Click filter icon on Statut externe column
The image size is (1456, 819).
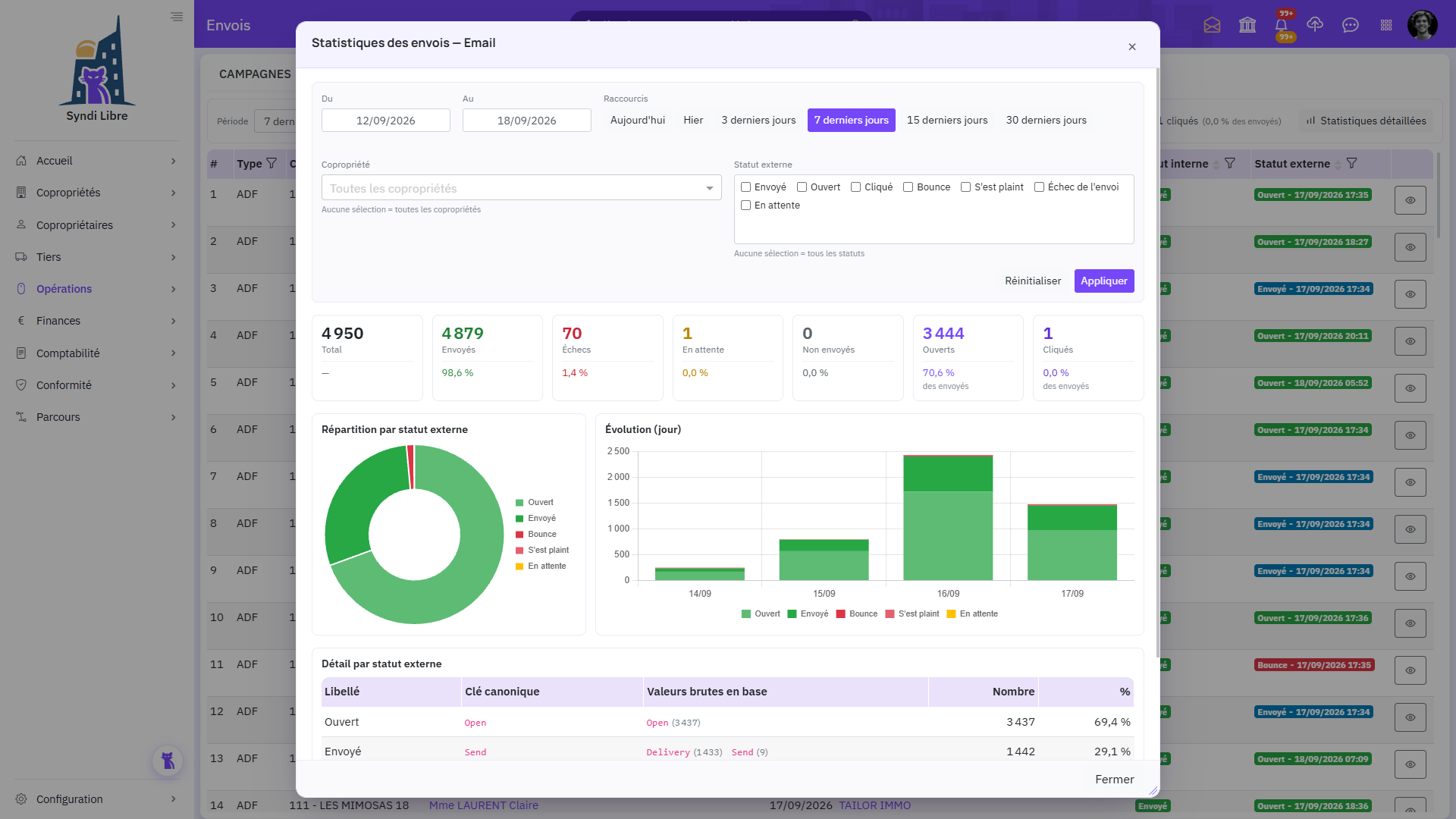(1351, 164)
